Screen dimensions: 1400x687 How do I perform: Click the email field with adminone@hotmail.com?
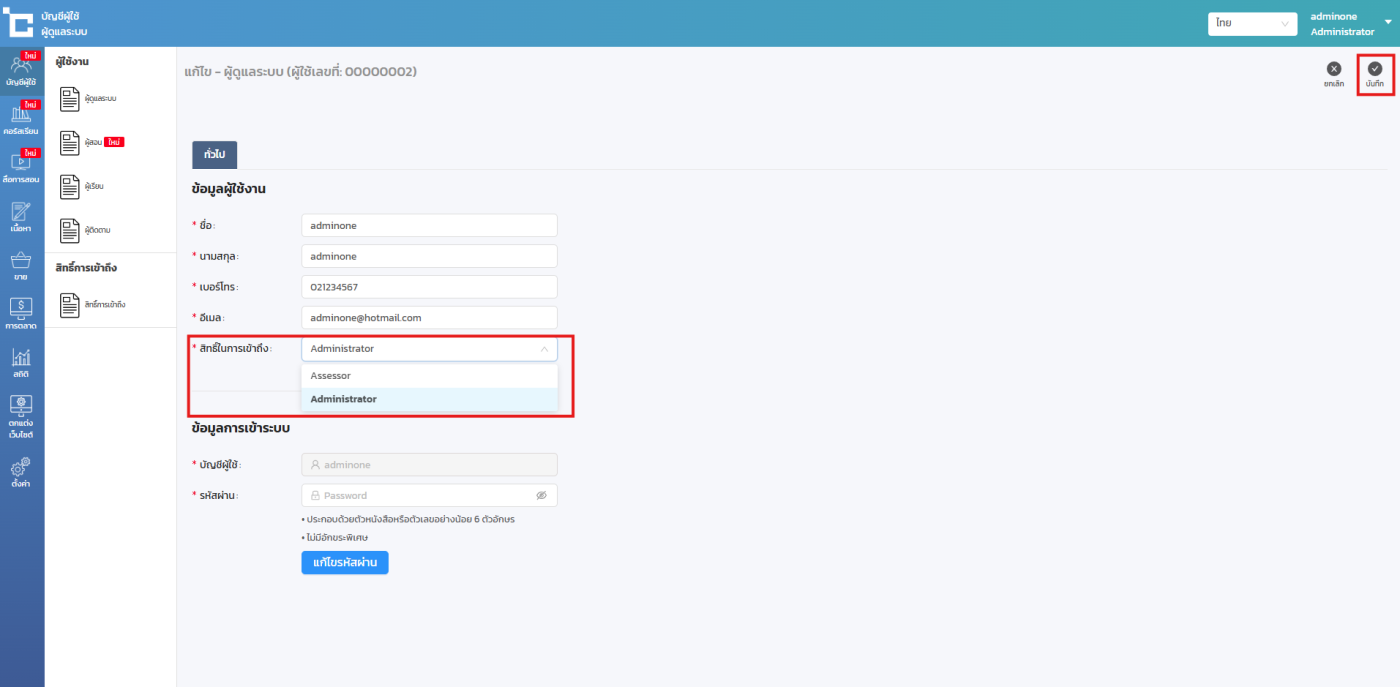[x=429, y=318]
